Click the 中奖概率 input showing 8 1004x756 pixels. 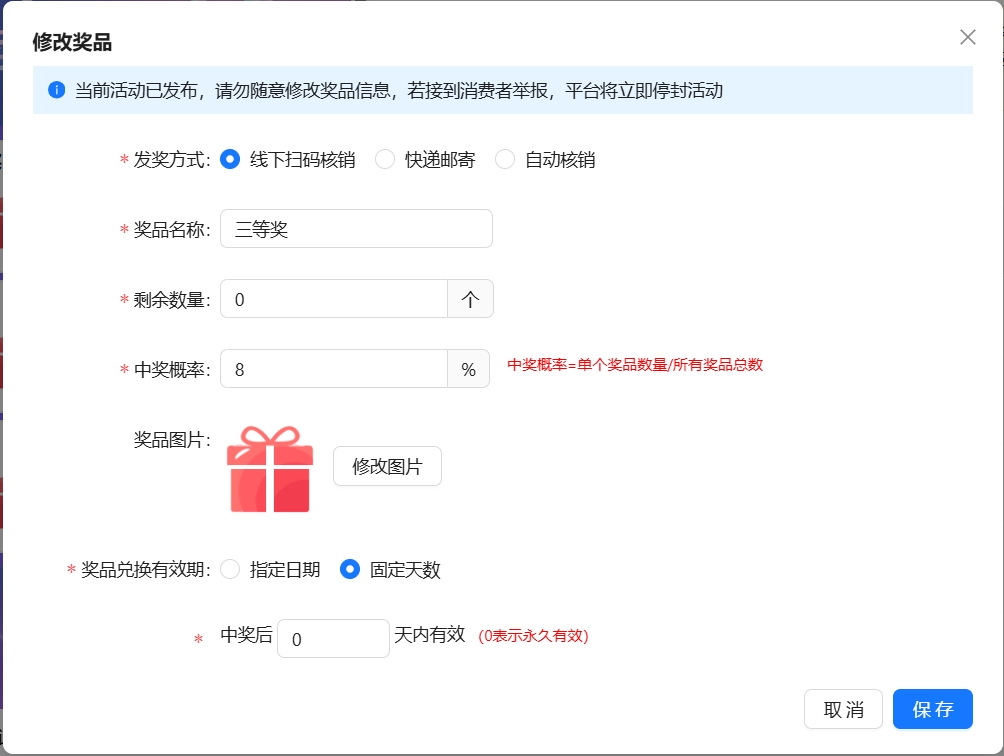pyautogui.click(x=333, y=369)
